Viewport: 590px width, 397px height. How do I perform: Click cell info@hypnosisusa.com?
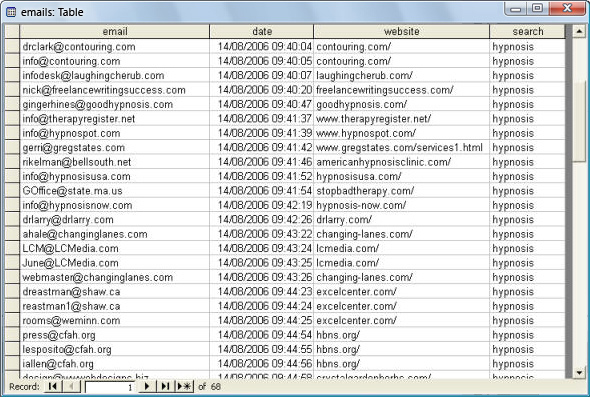click(114, 176)
